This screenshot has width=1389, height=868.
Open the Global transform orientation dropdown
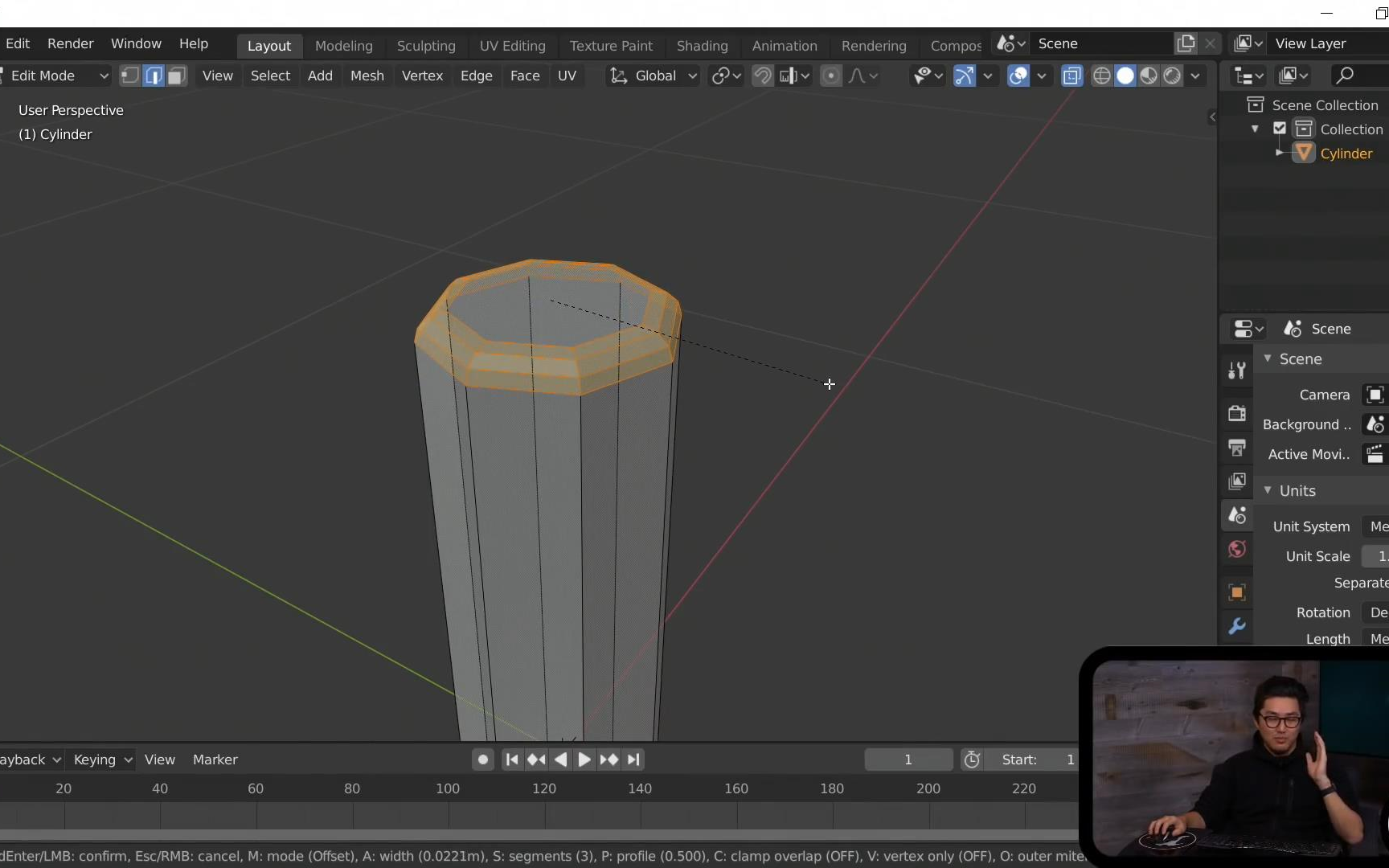654,76
